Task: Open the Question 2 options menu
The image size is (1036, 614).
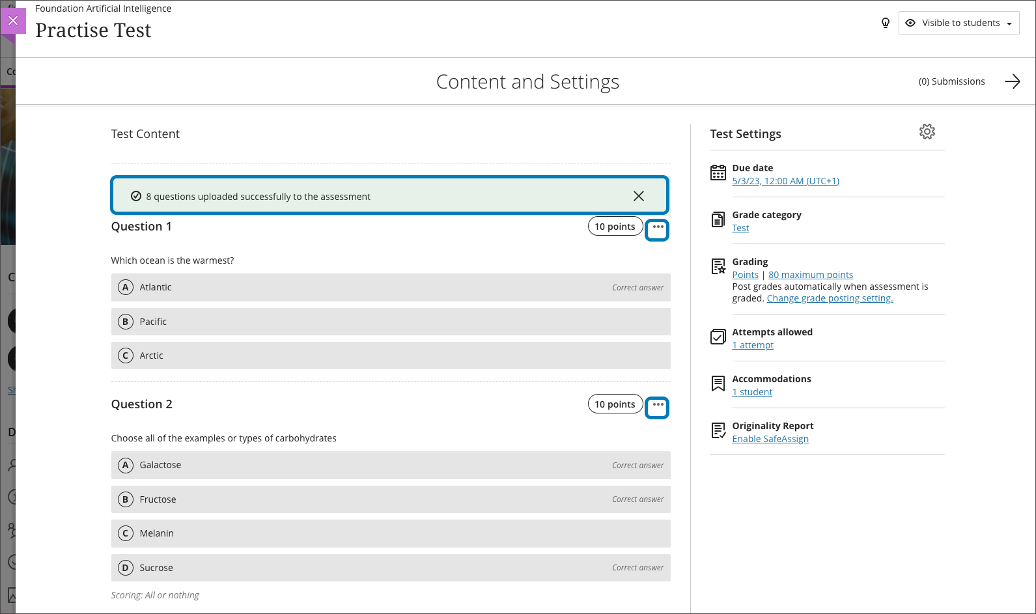Action: click(657, 406)
